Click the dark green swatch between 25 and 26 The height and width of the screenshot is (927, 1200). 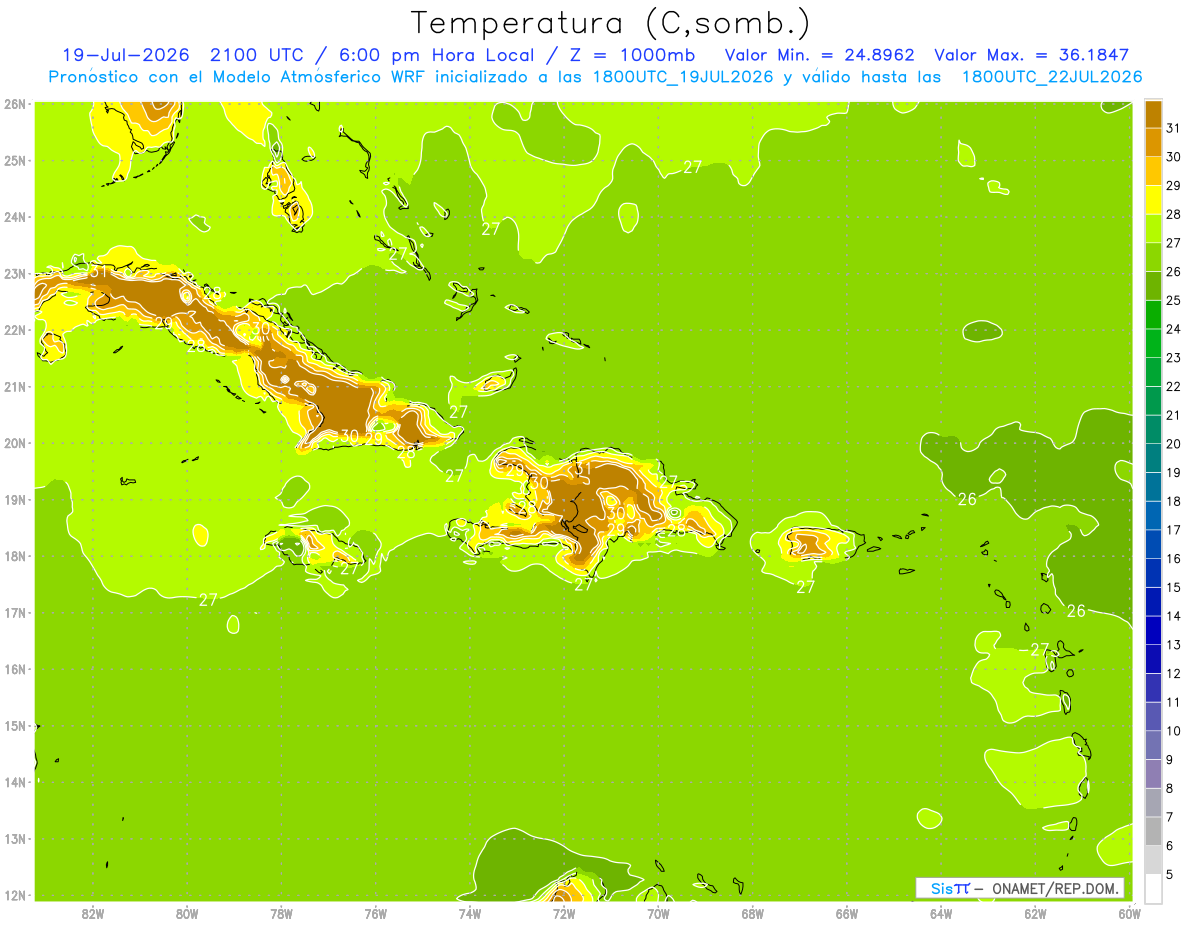click(1153, 287)
